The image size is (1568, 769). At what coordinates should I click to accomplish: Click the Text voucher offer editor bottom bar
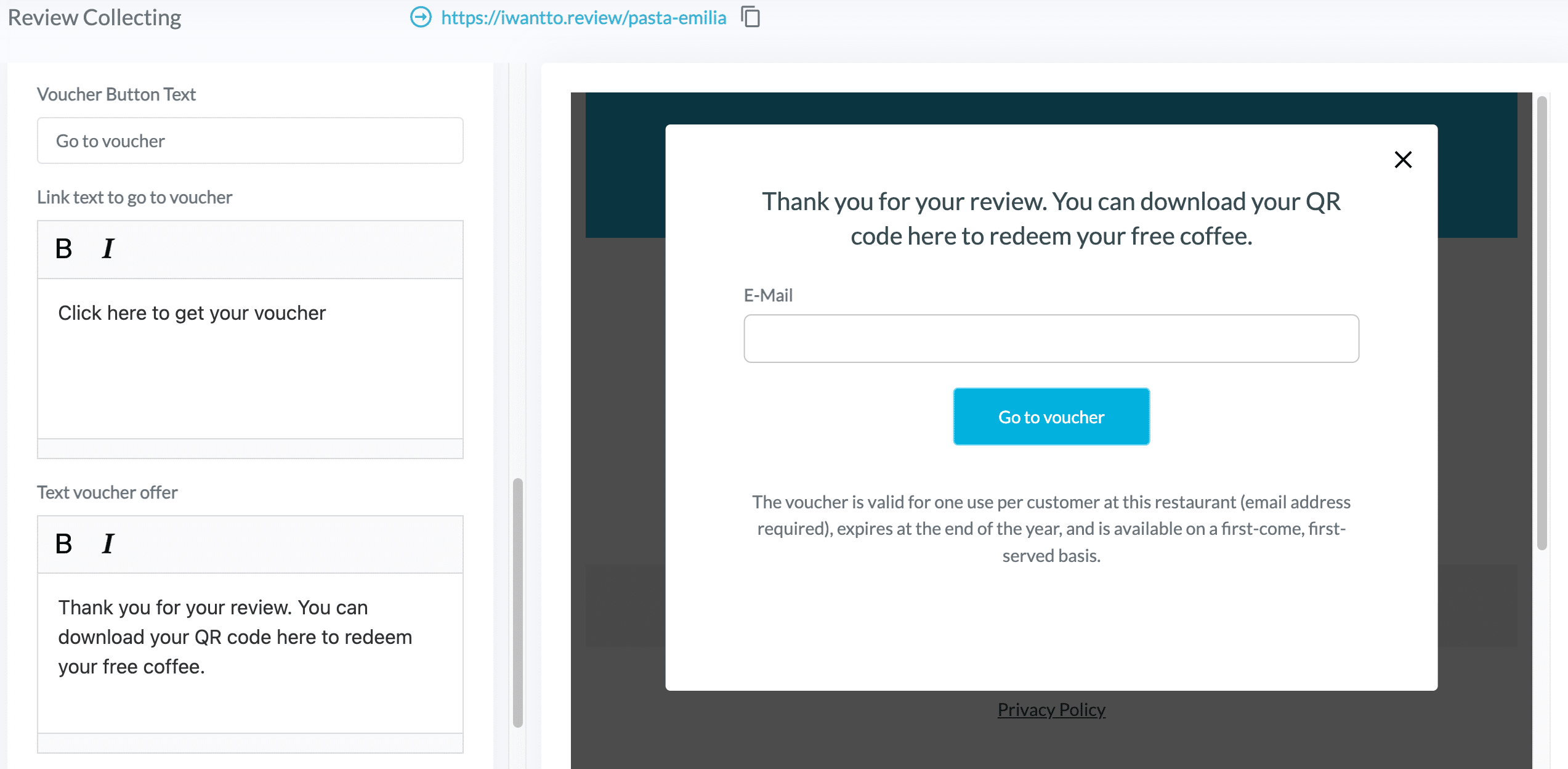250,743
